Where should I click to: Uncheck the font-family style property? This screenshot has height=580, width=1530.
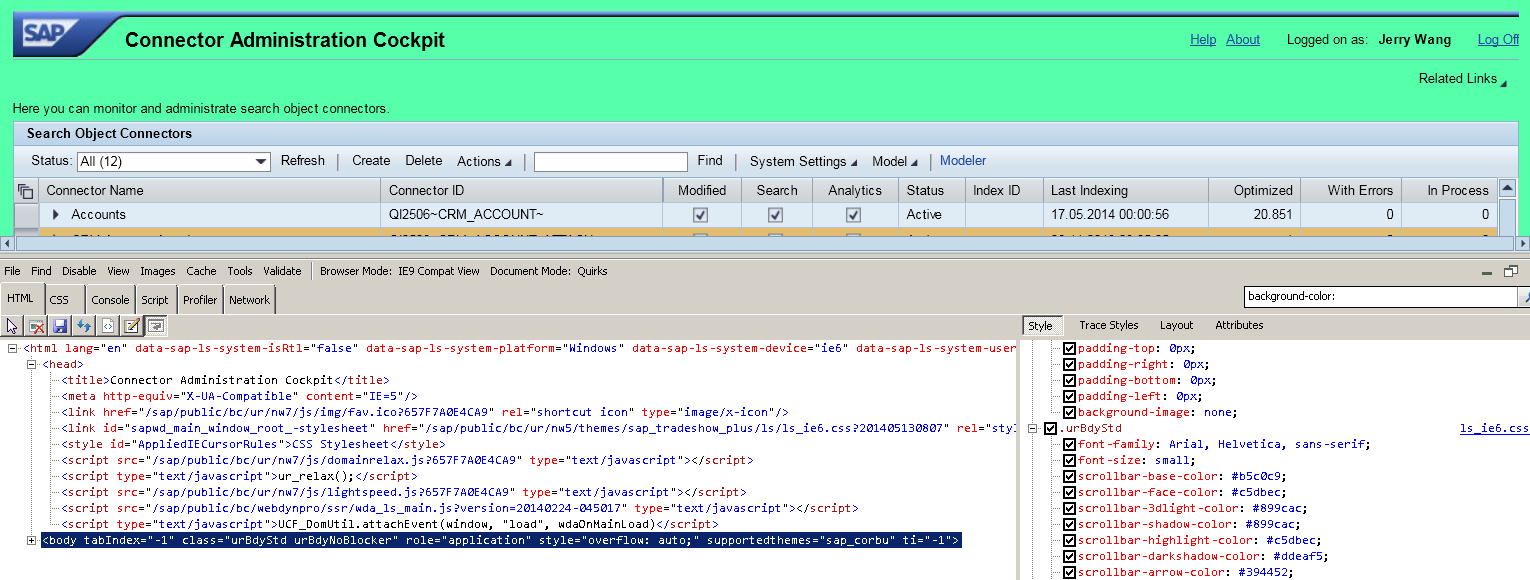click(1069, 444)
